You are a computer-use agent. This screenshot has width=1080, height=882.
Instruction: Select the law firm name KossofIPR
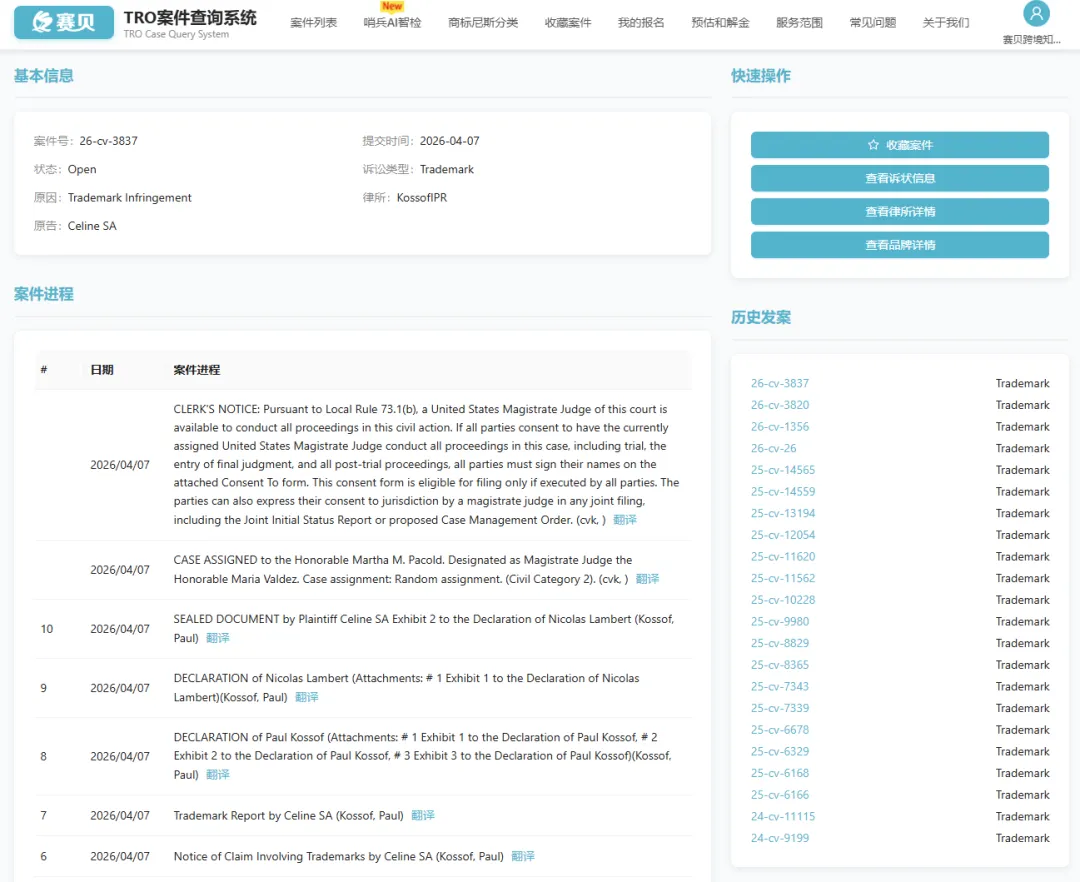(422, 198)
